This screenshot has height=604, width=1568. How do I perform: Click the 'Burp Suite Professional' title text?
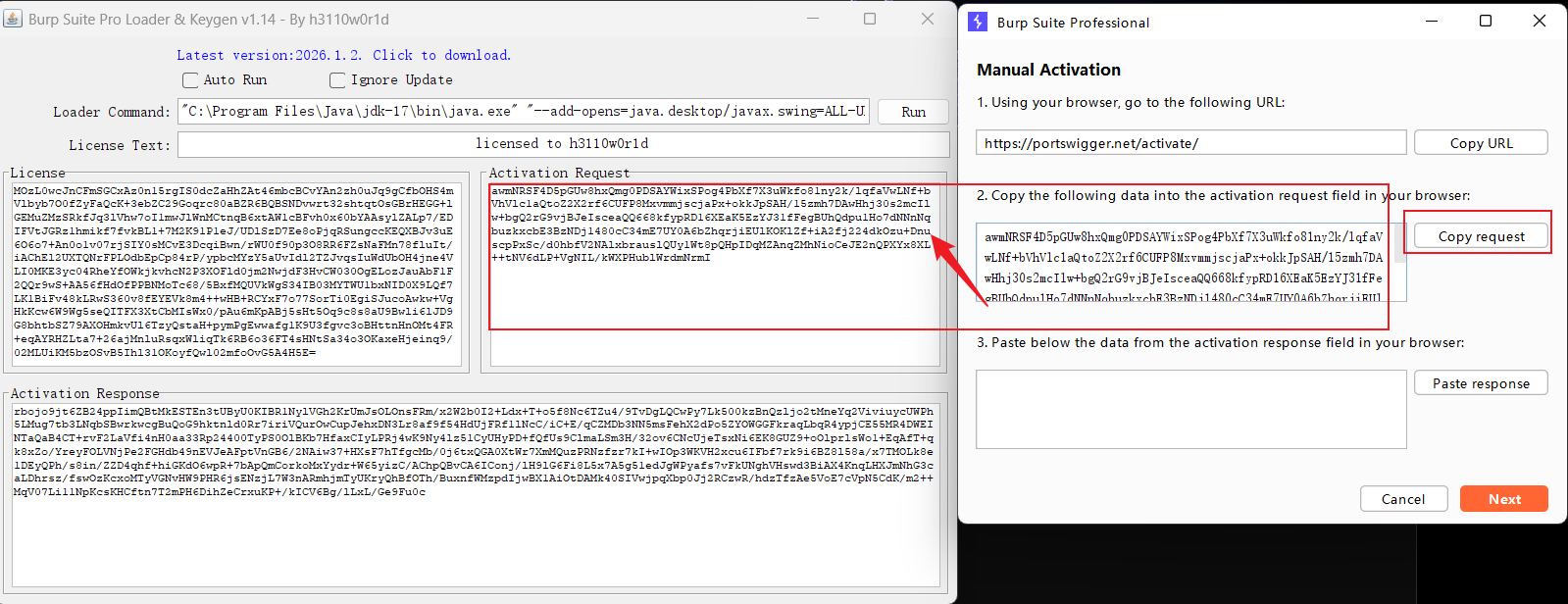click(x=1073, y=23)
